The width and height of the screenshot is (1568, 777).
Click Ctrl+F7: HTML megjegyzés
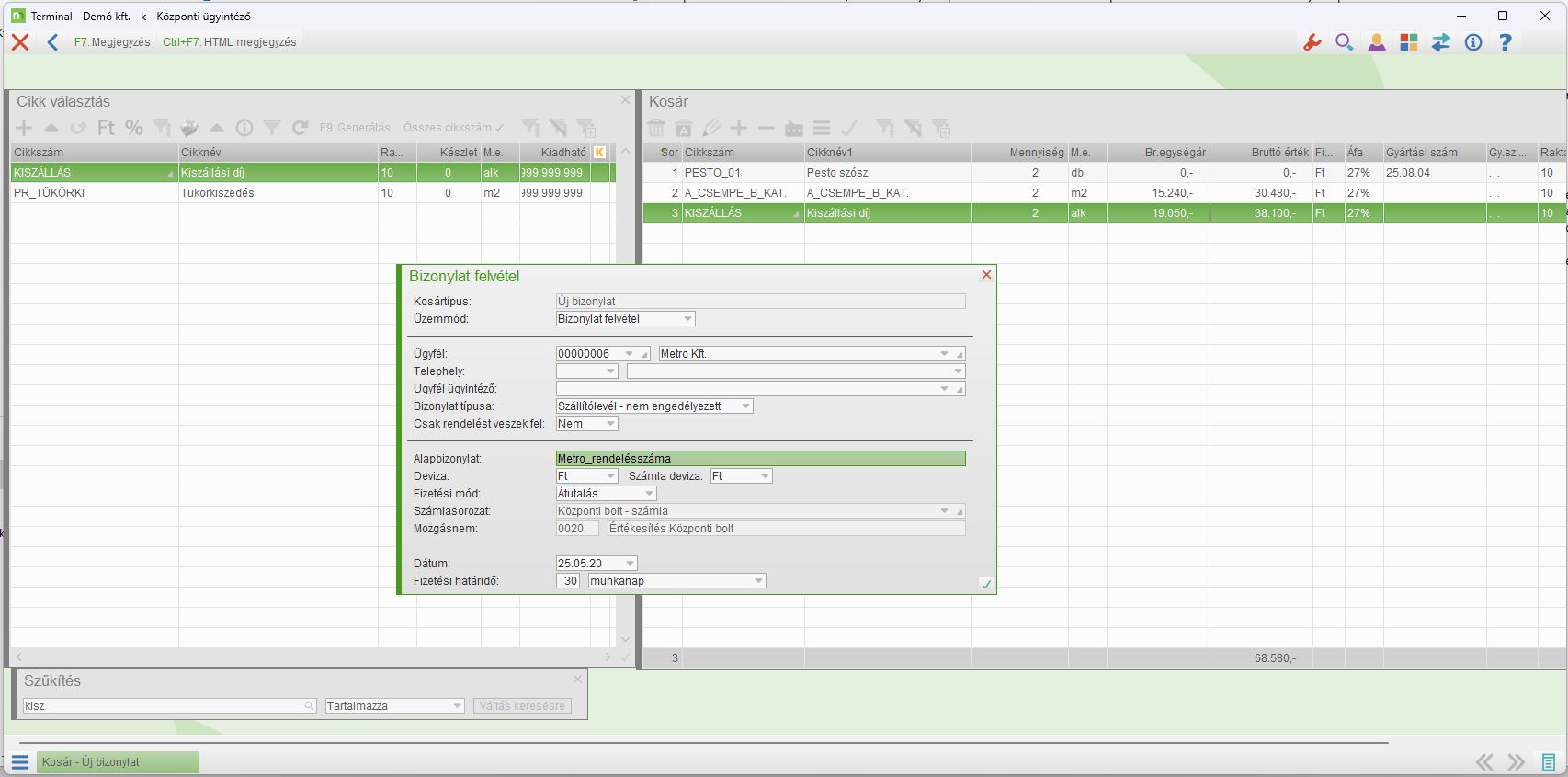coord(229,42)
